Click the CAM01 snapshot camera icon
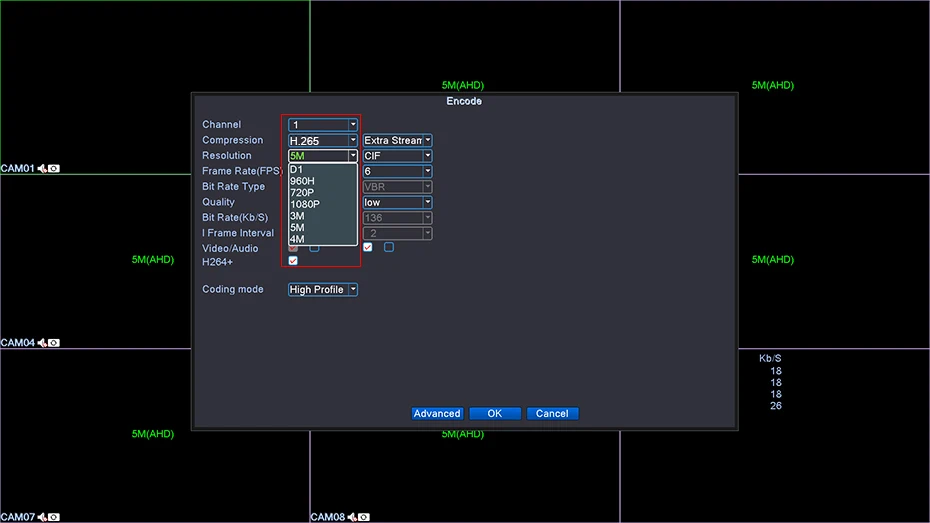930x523 pixels. coord(53,169)
